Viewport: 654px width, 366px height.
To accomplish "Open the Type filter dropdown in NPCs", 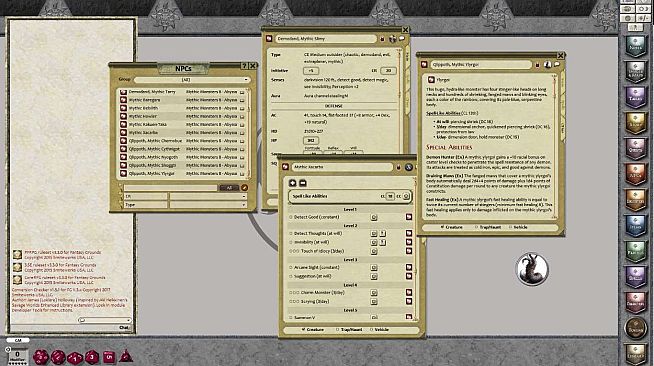I will [x=208, y=205].
